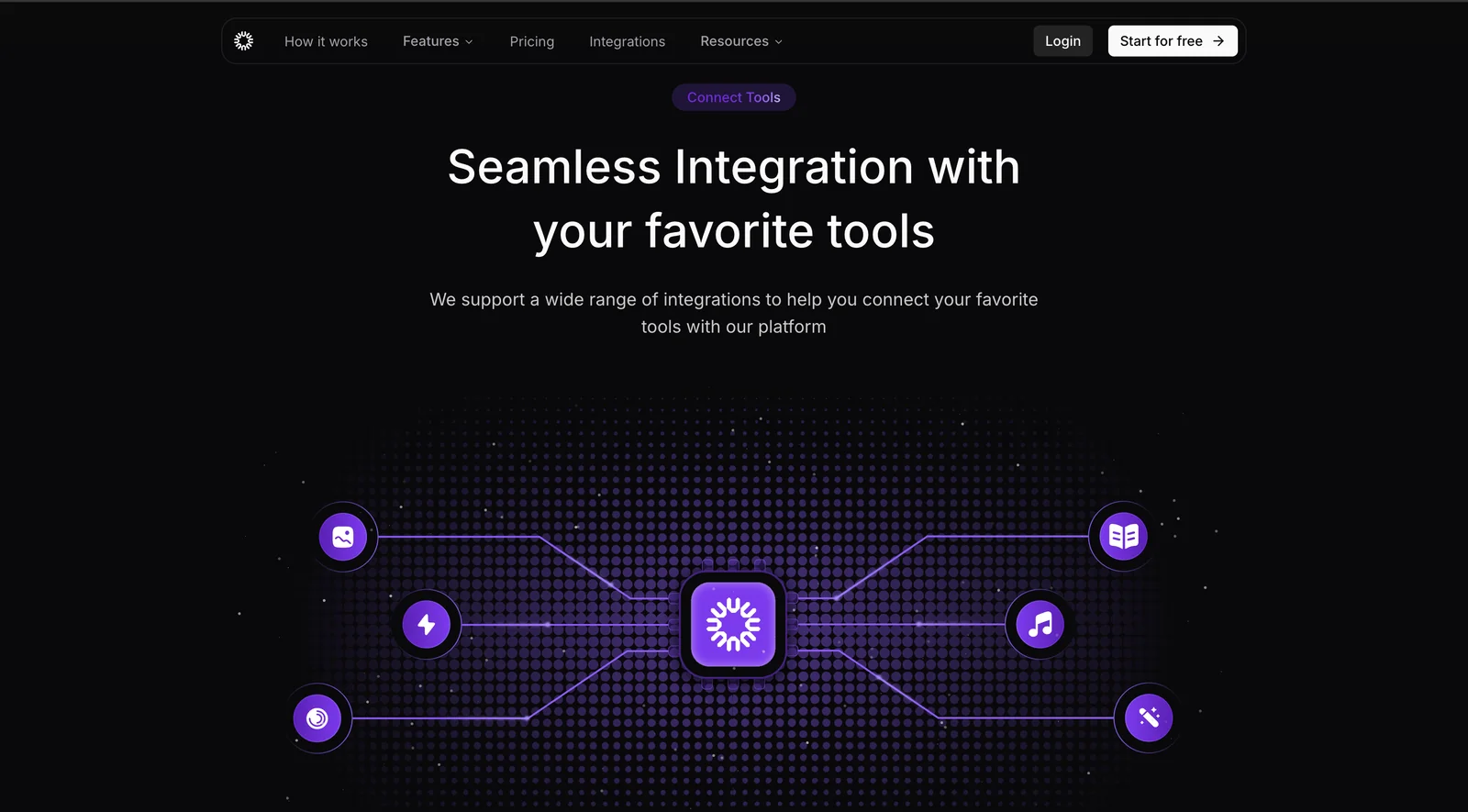Click the arrow in Start for free
1468x812 pixels.
pyautogui.click(x=1218, y=41)
